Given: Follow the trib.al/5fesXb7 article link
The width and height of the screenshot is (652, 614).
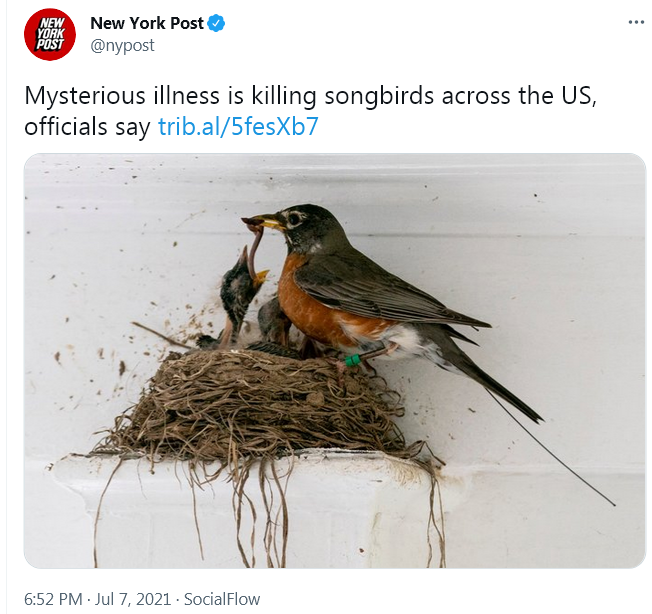Looking at the screenshot, I should tap(238, 126).
